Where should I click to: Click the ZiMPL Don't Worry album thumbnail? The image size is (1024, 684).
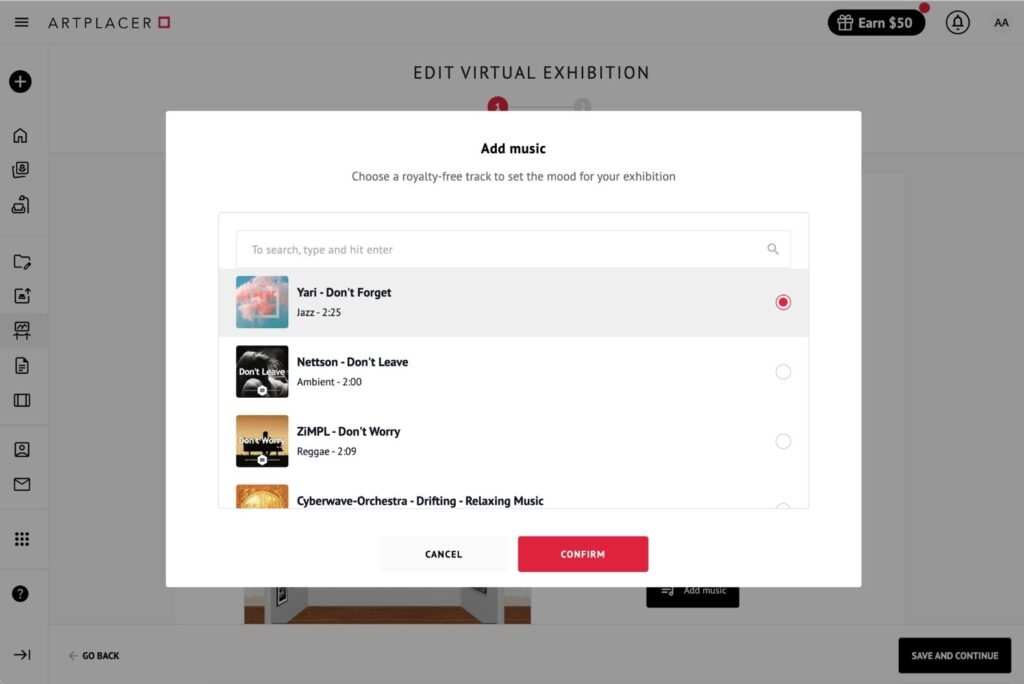tap(262, 441)
